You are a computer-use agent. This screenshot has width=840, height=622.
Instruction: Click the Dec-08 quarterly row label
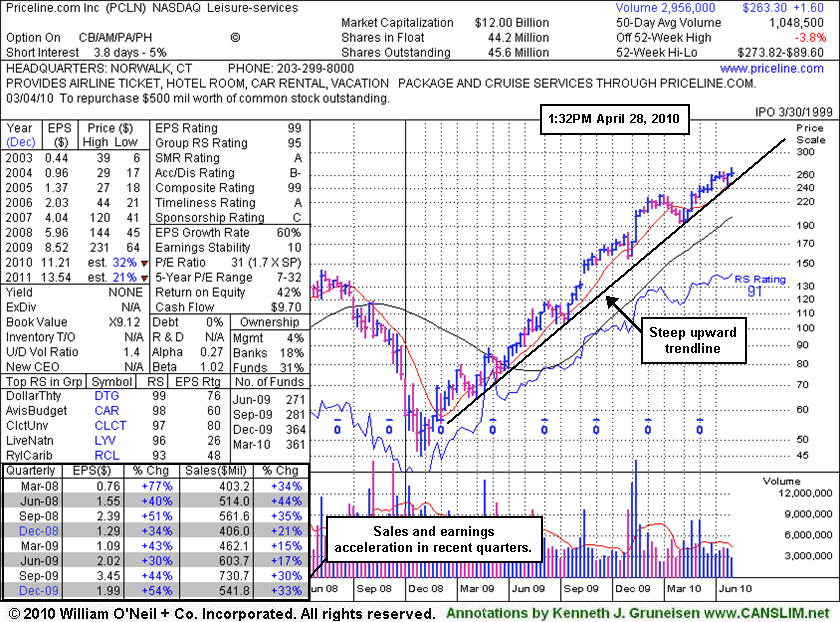pyautogui.click(x=38, y=531)
